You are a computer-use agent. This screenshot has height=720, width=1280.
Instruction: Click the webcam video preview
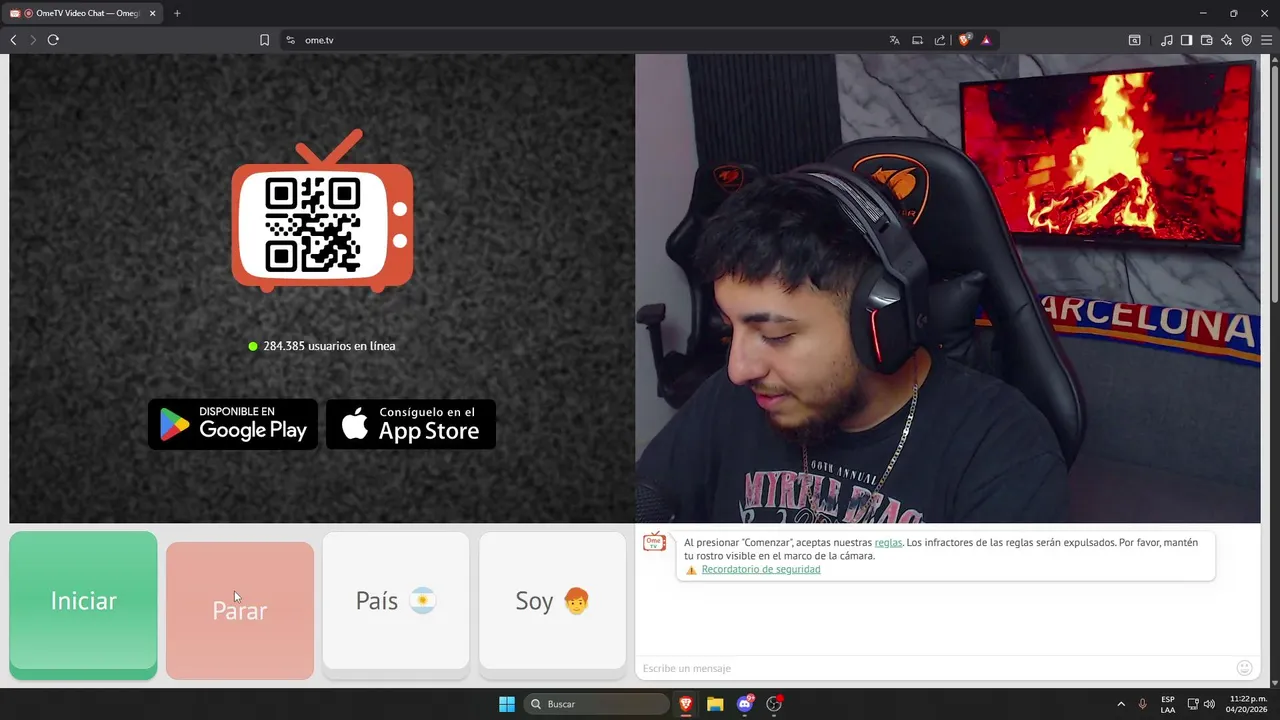pyautogui.click(x=948, y=288)
